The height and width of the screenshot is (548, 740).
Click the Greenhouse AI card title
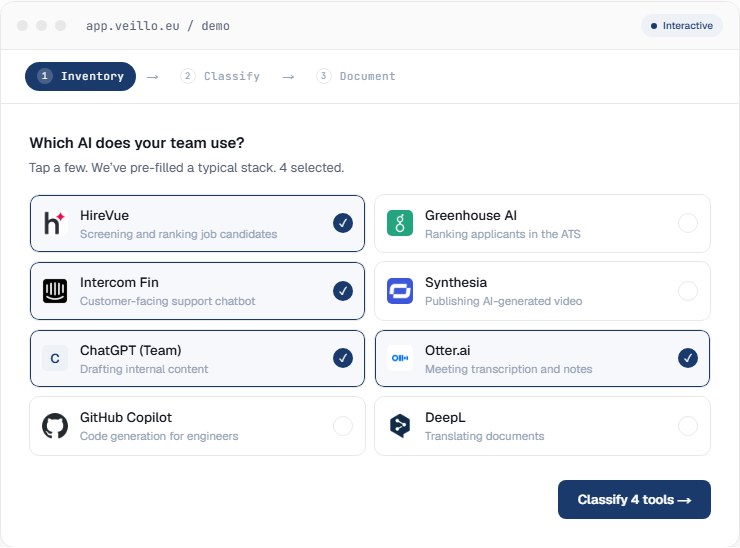pyautogui.click(x=471, y=215)
